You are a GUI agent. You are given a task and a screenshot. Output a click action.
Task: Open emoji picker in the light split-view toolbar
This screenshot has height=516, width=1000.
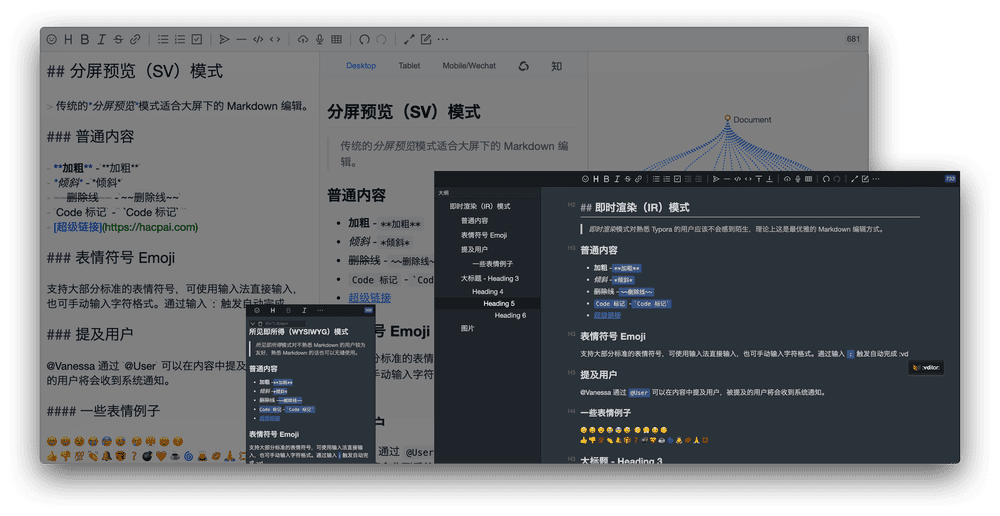[52, 40]
